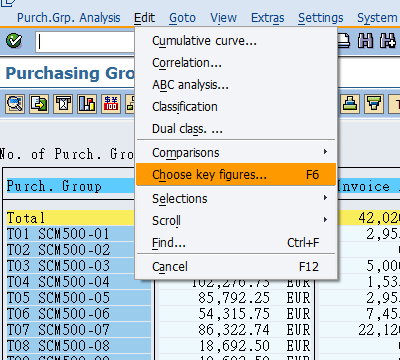Select row T05 SCM500-05
This screenshot has width=400, height=360.
(x=79, y=298)
